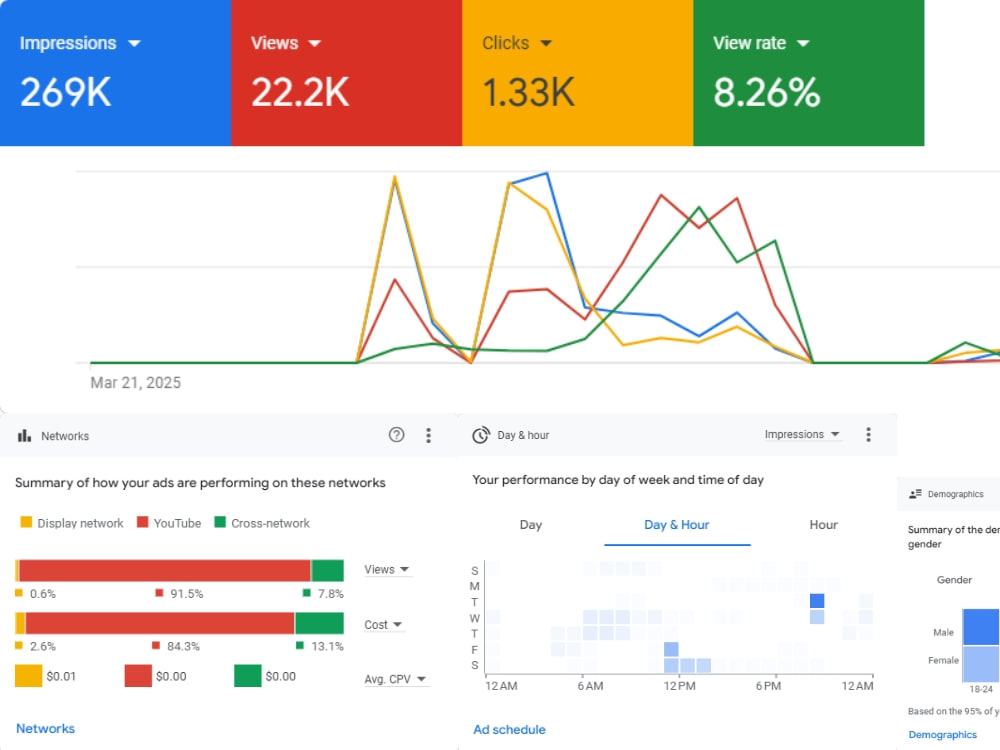Open the View rate metric dropdown
This screenshot has width=1000, height=750.
[761, 43]
